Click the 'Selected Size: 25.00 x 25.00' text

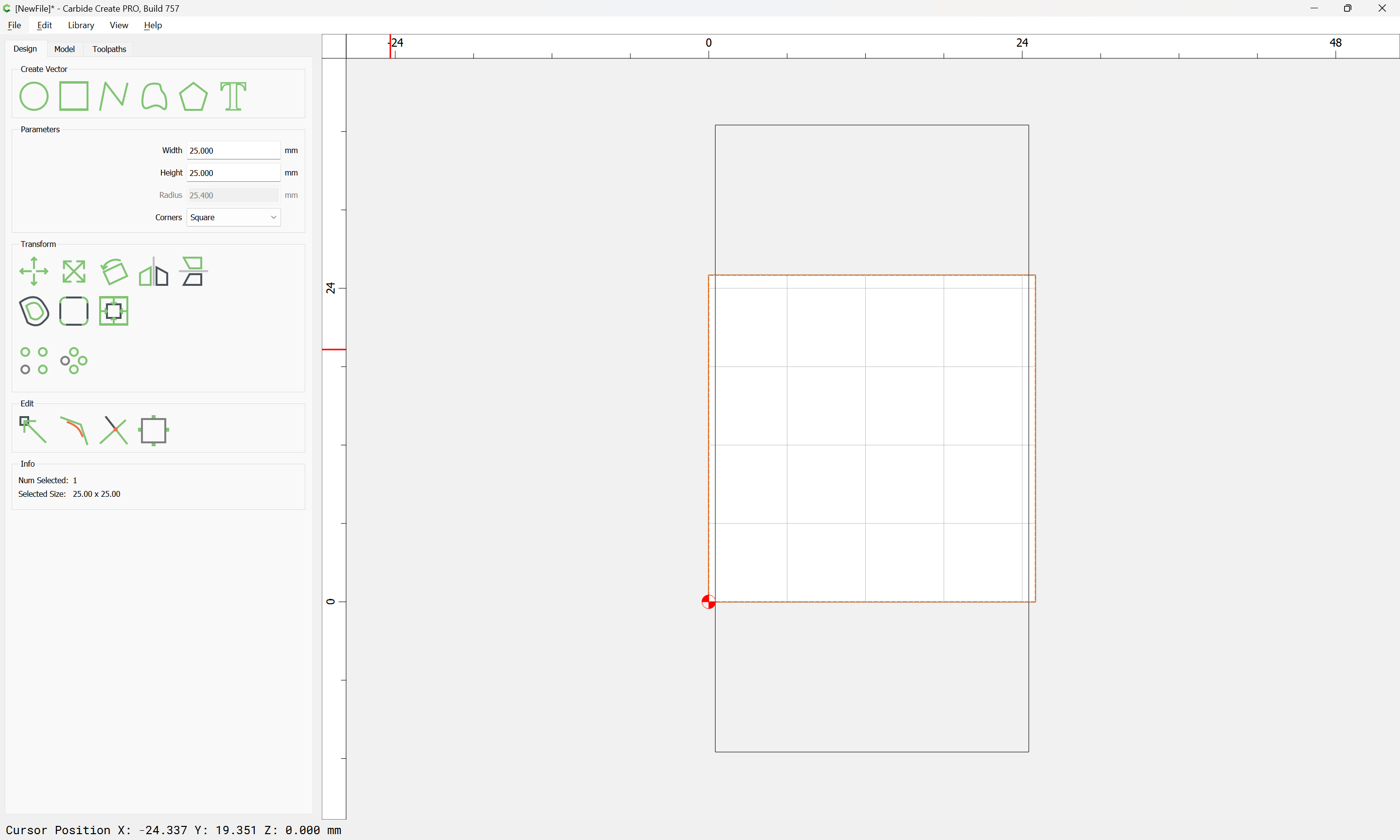(69, 494)
